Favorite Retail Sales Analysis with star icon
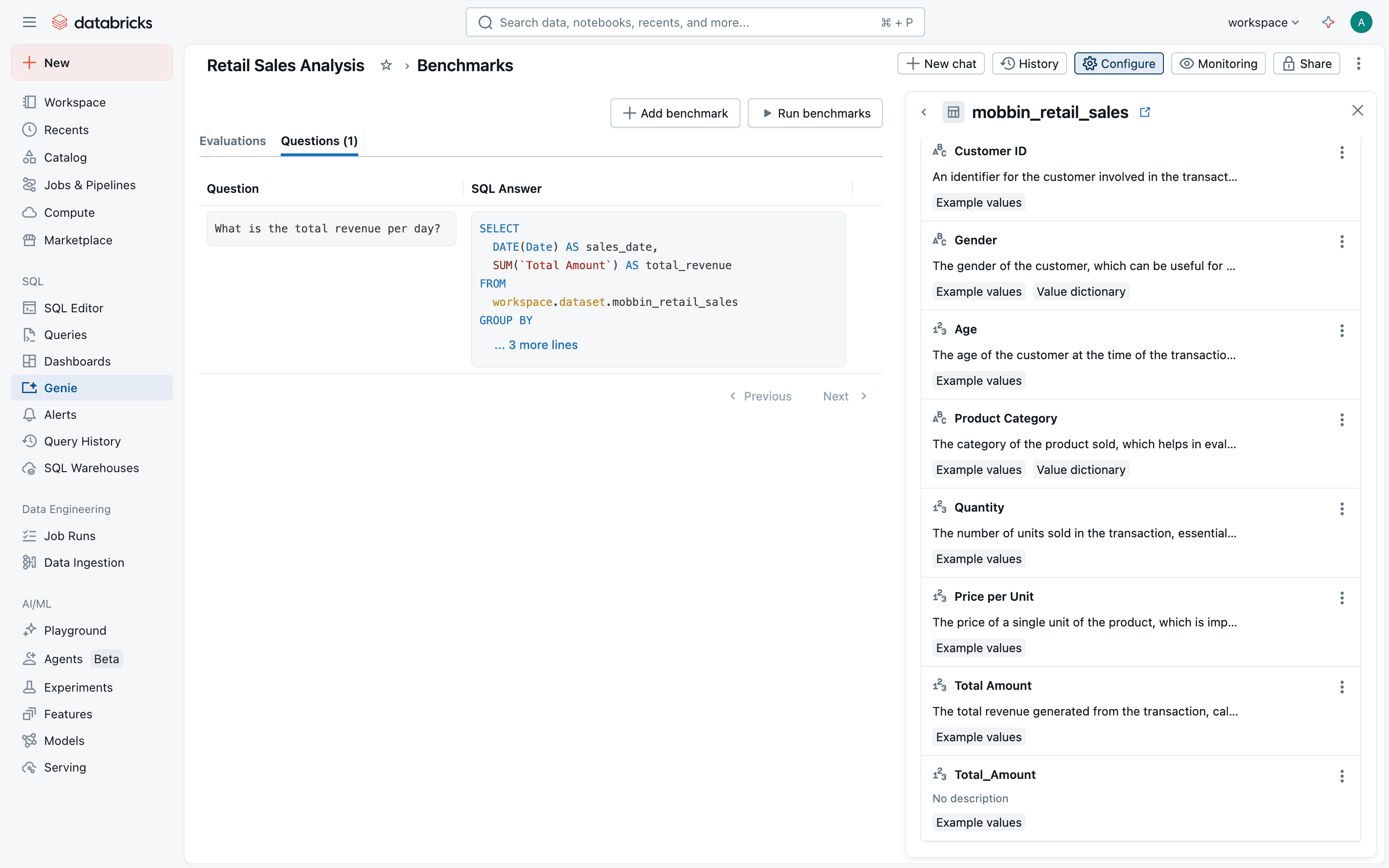This screenshot has height=868, width=1389. [x=386, y=65]
